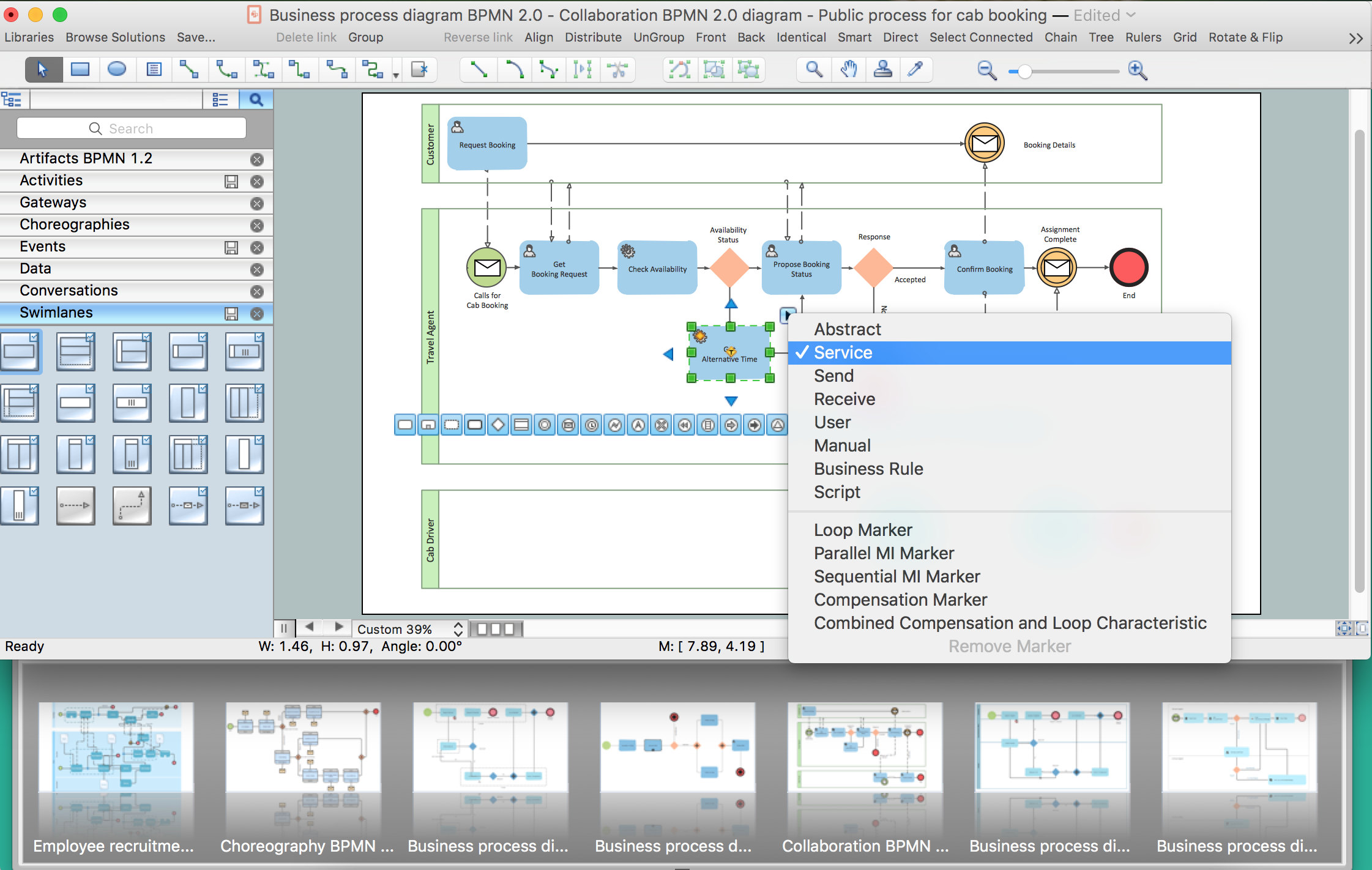This screenshot has height=870, width=1372.
Task: Choose Script task type in context menu
Action: coord(837,492)
